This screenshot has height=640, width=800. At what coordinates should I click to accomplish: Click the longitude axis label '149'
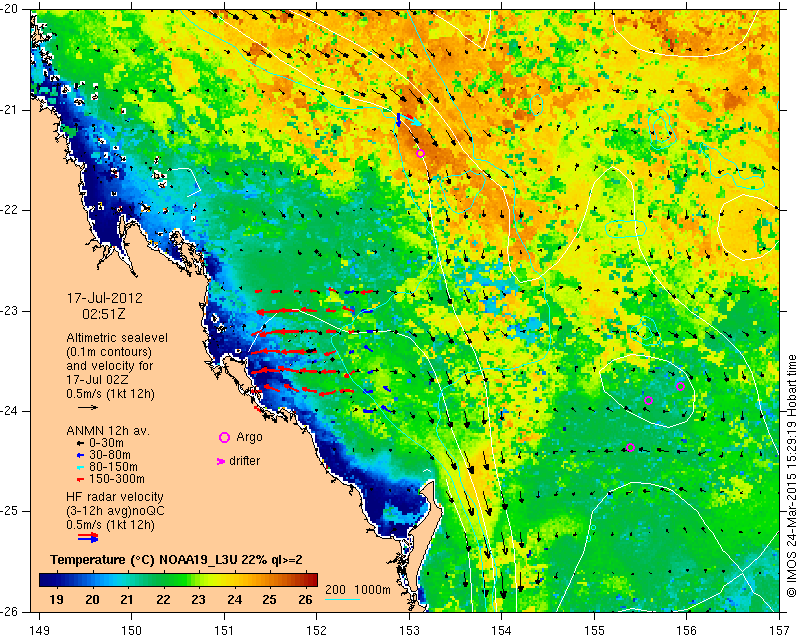(x=39, y=631)
